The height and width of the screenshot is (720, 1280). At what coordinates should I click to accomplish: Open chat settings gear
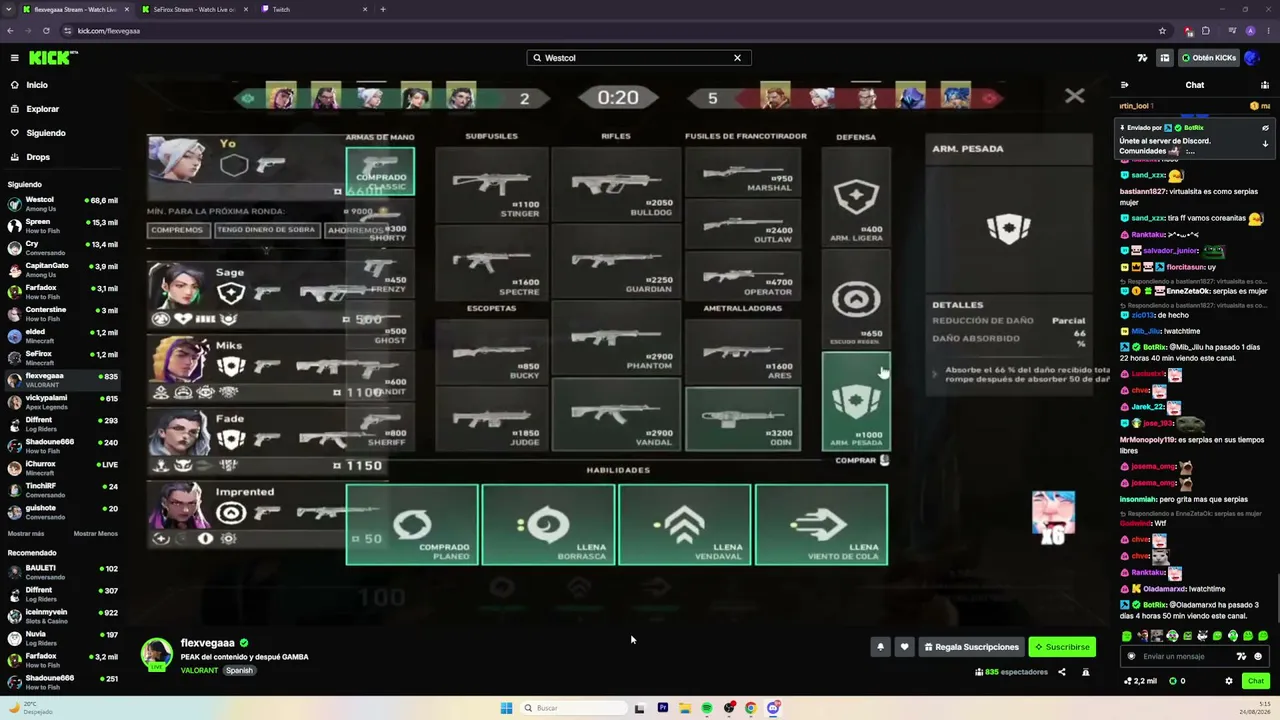click(1229, 681)
